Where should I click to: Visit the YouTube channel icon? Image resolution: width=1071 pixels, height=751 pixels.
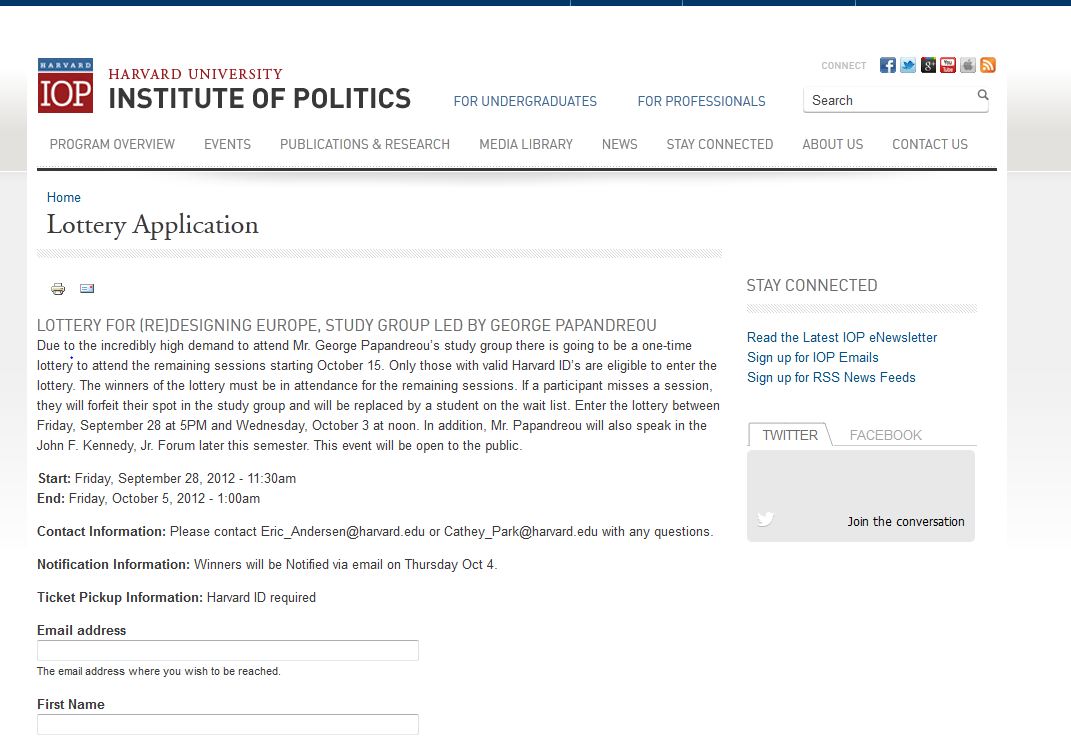pyautogui.click(x=948, y=66)
